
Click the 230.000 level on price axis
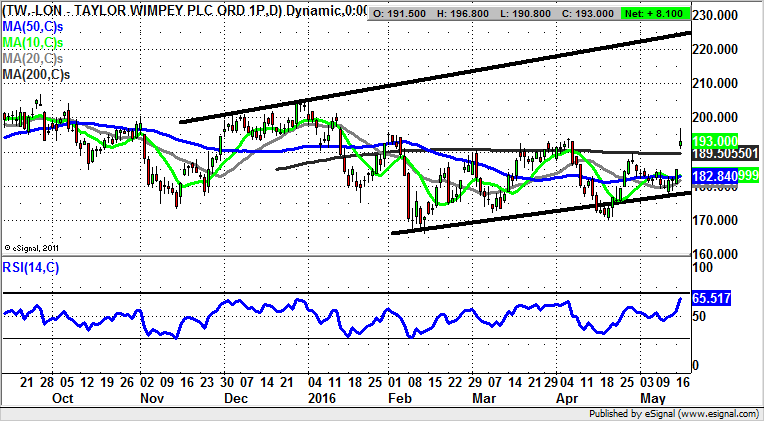727,14
